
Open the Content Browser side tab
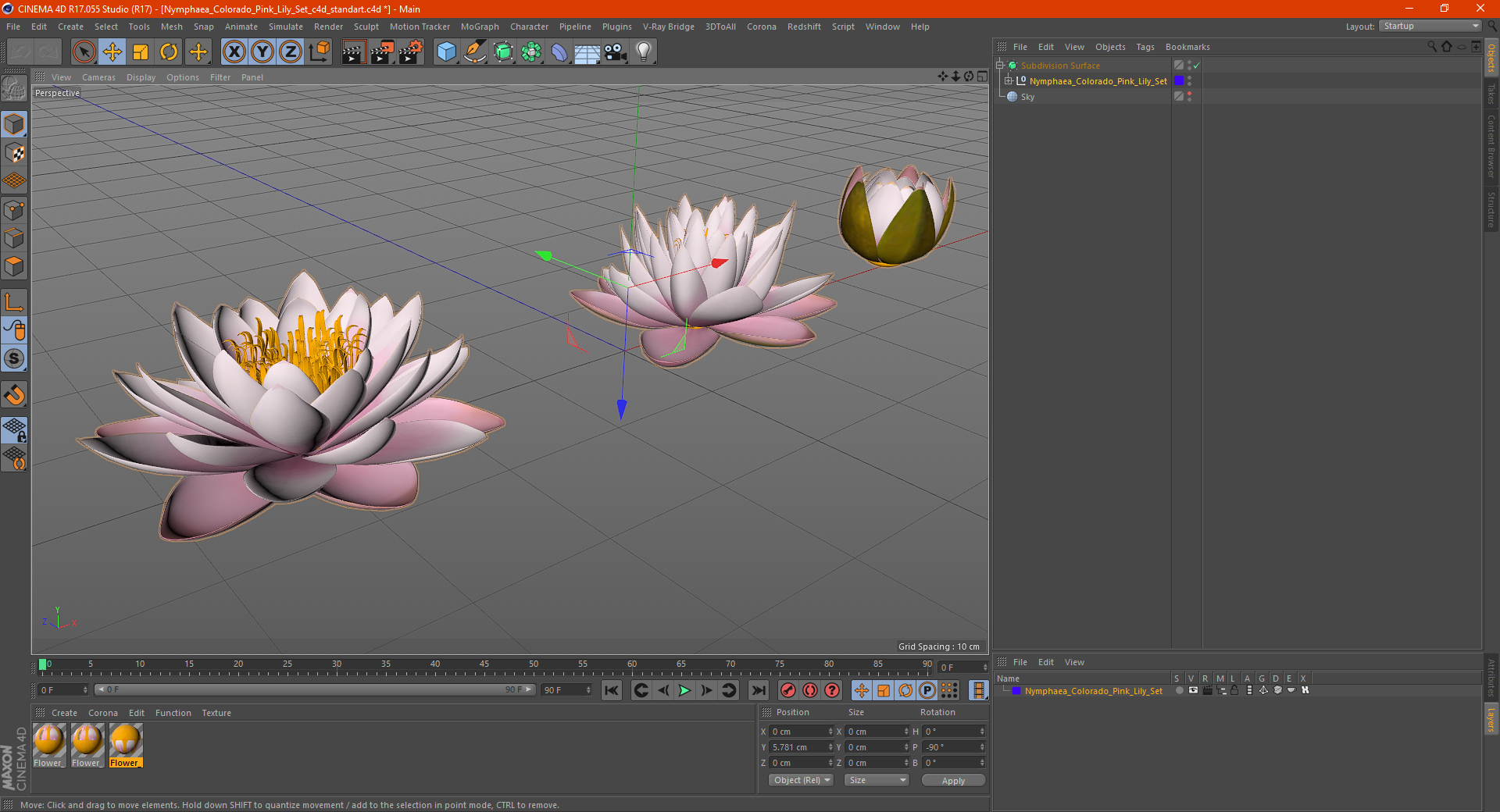click(1491, 147)
